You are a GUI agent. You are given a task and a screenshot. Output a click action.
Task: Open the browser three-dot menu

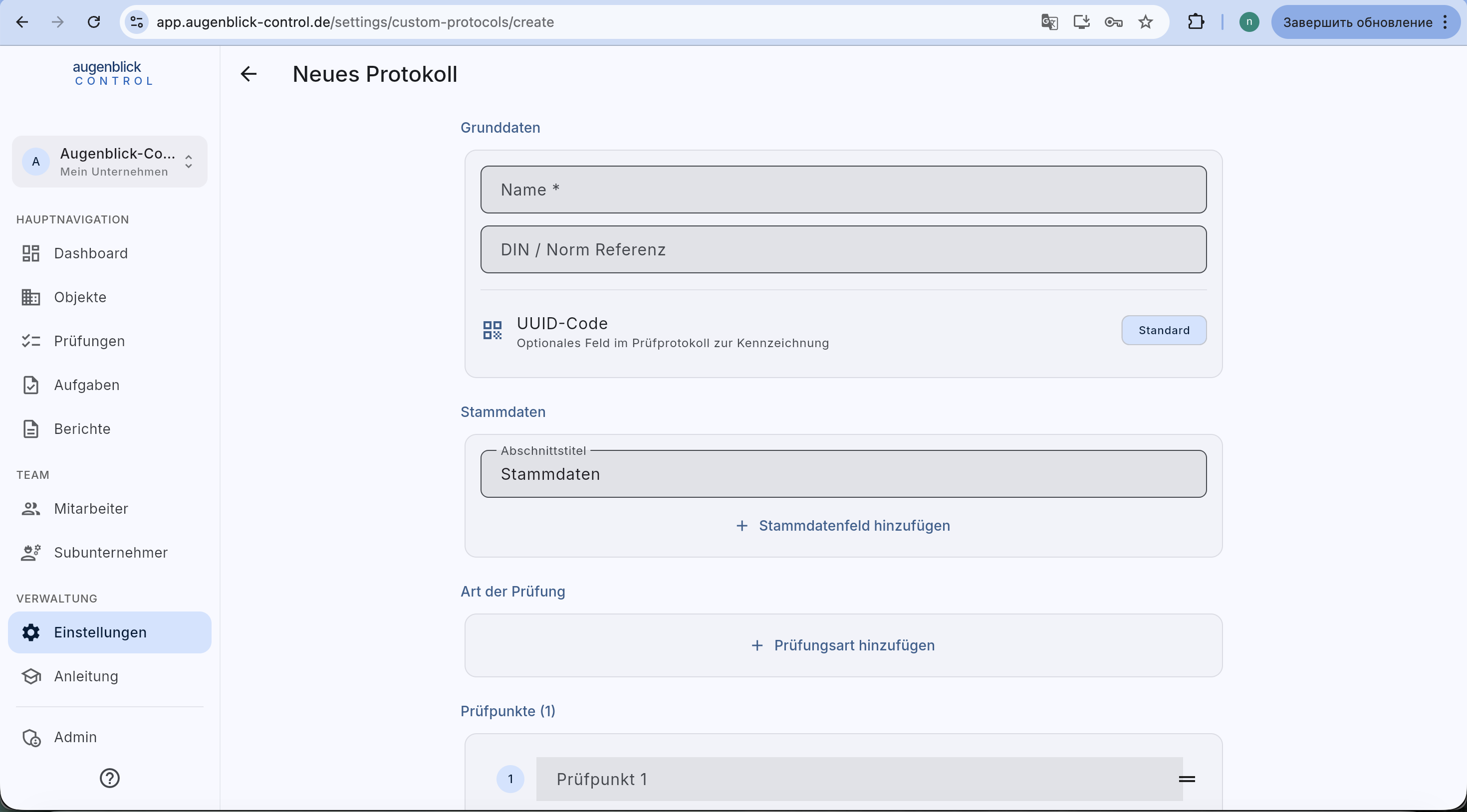pyautogui.click(x=1446, y=22)
